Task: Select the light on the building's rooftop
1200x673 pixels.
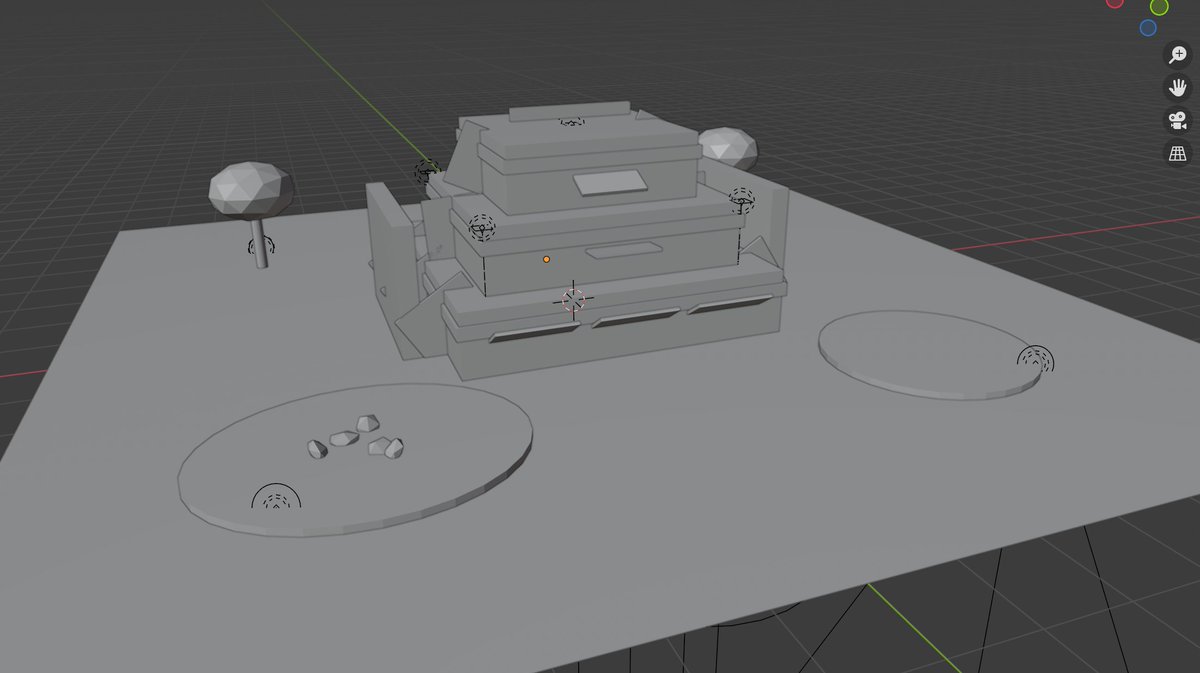Action: tap(571, 120)
